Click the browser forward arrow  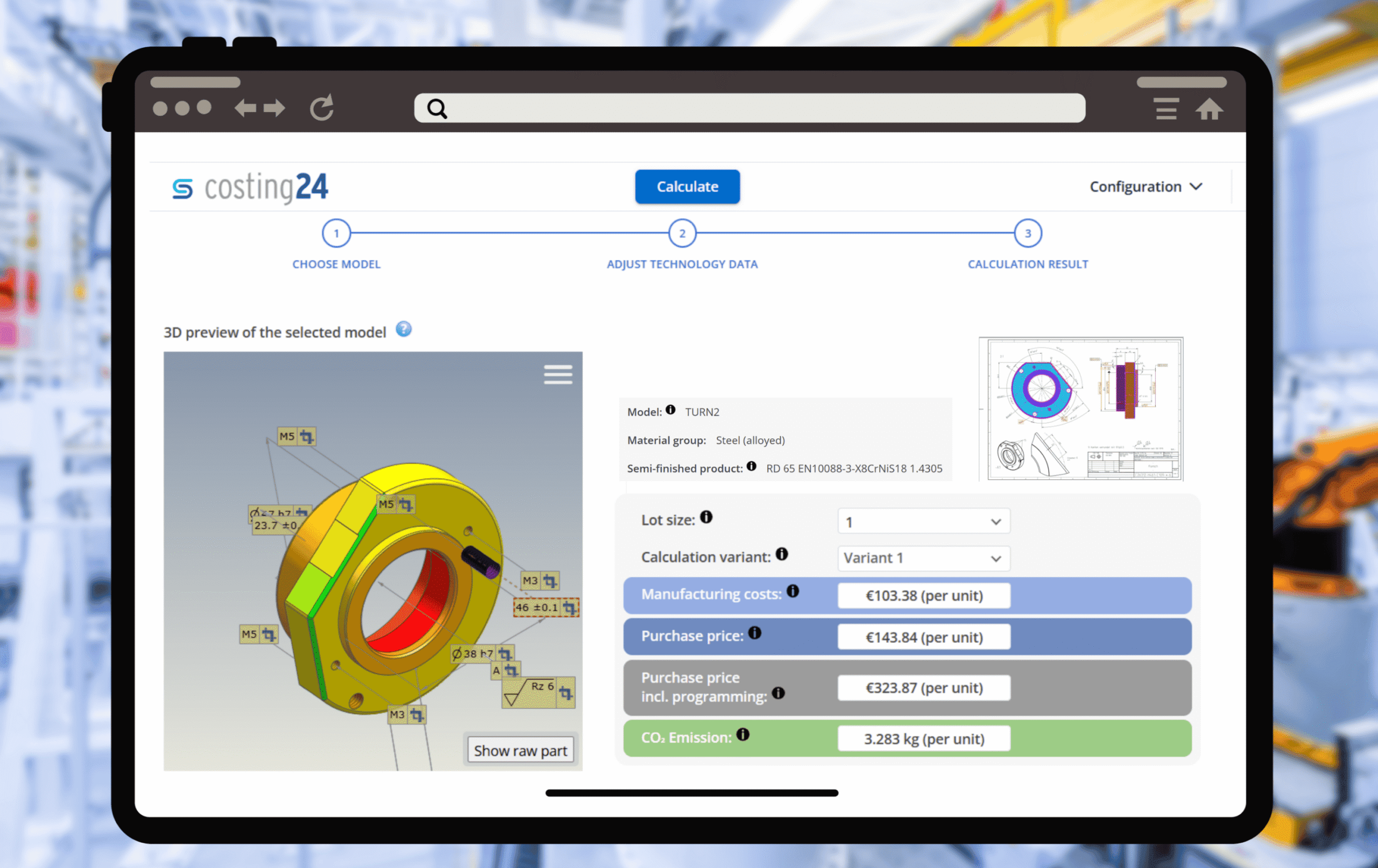pos(275,108)
